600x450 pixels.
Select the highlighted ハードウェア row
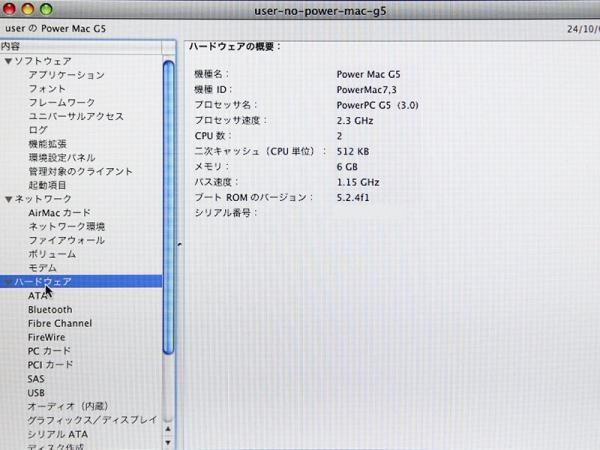click(81, 282)
